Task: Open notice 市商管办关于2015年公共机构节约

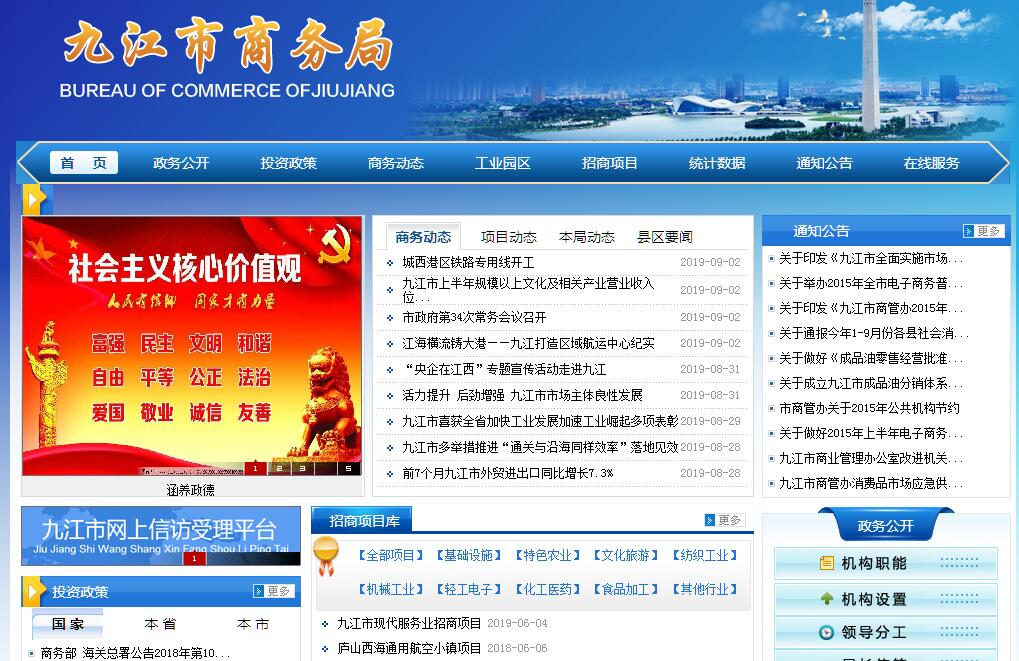Action: (x=870, y=408)
